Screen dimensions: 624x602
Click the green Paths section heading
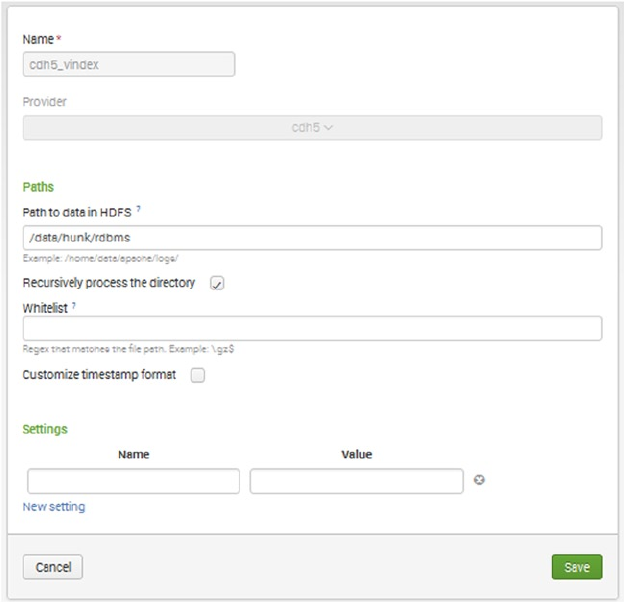38,187
